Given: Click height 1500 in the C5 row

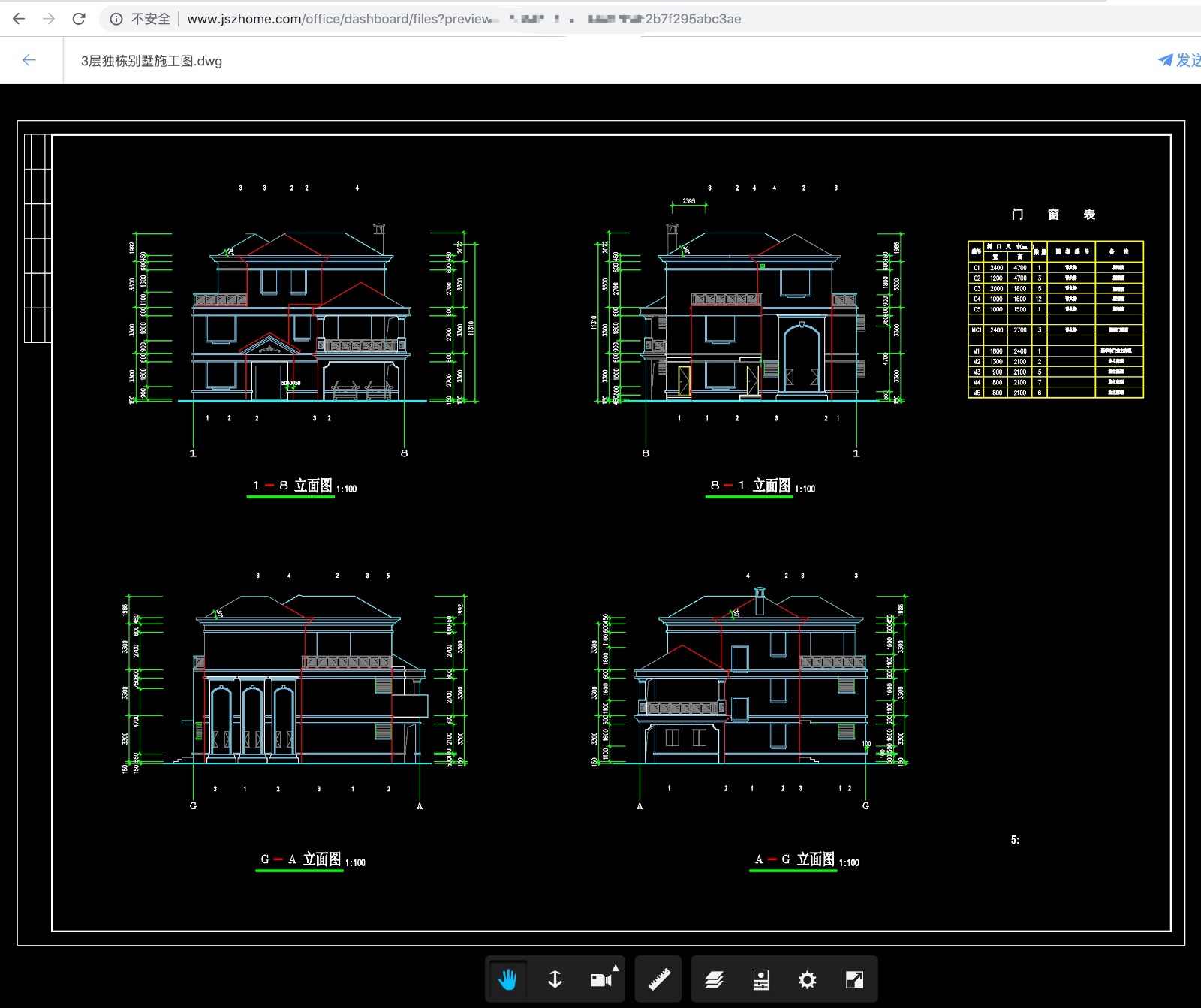Looking at the screenshot, I should click(1020, 309).
